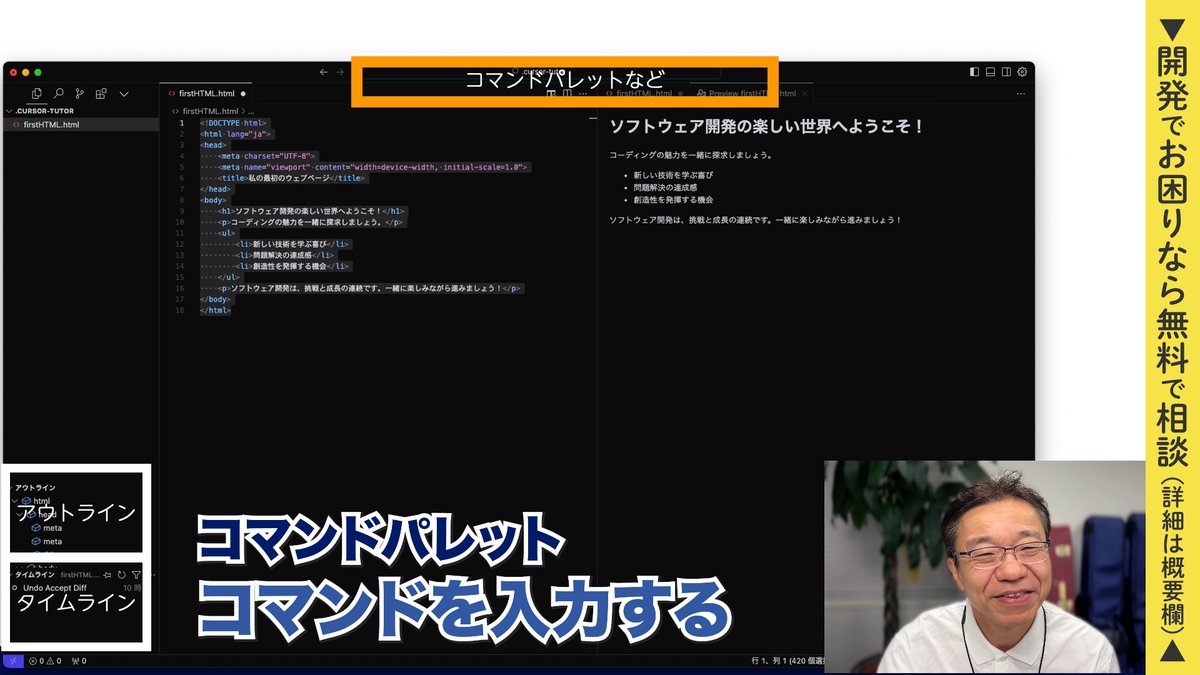Viewport: 1200px width, 675px height.
Task: Click the purple remote window status icon
Action: (x=13, y=661)
